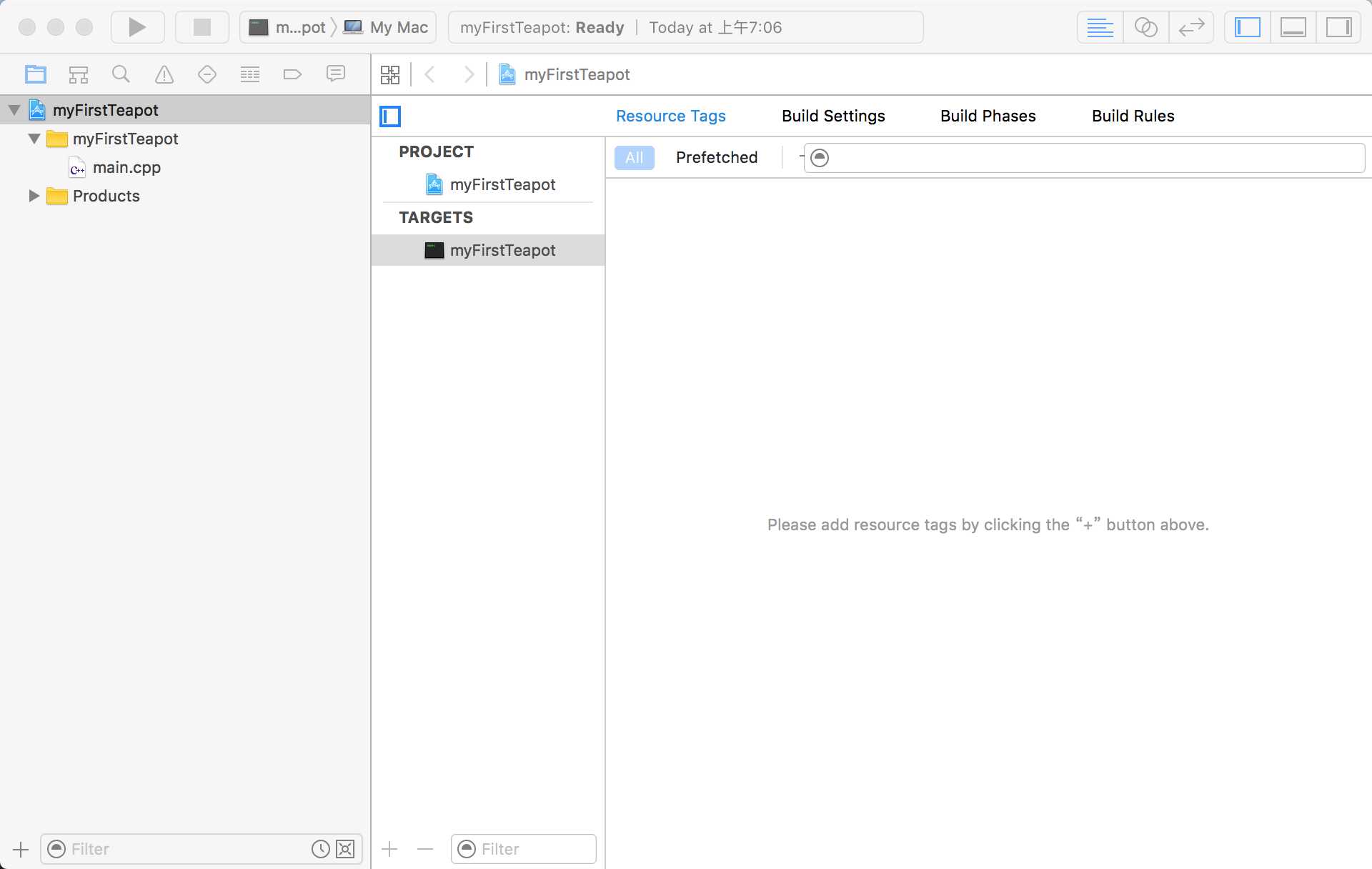
Task: Click the symbol navigator icon
Action: (x=78, y=74)
